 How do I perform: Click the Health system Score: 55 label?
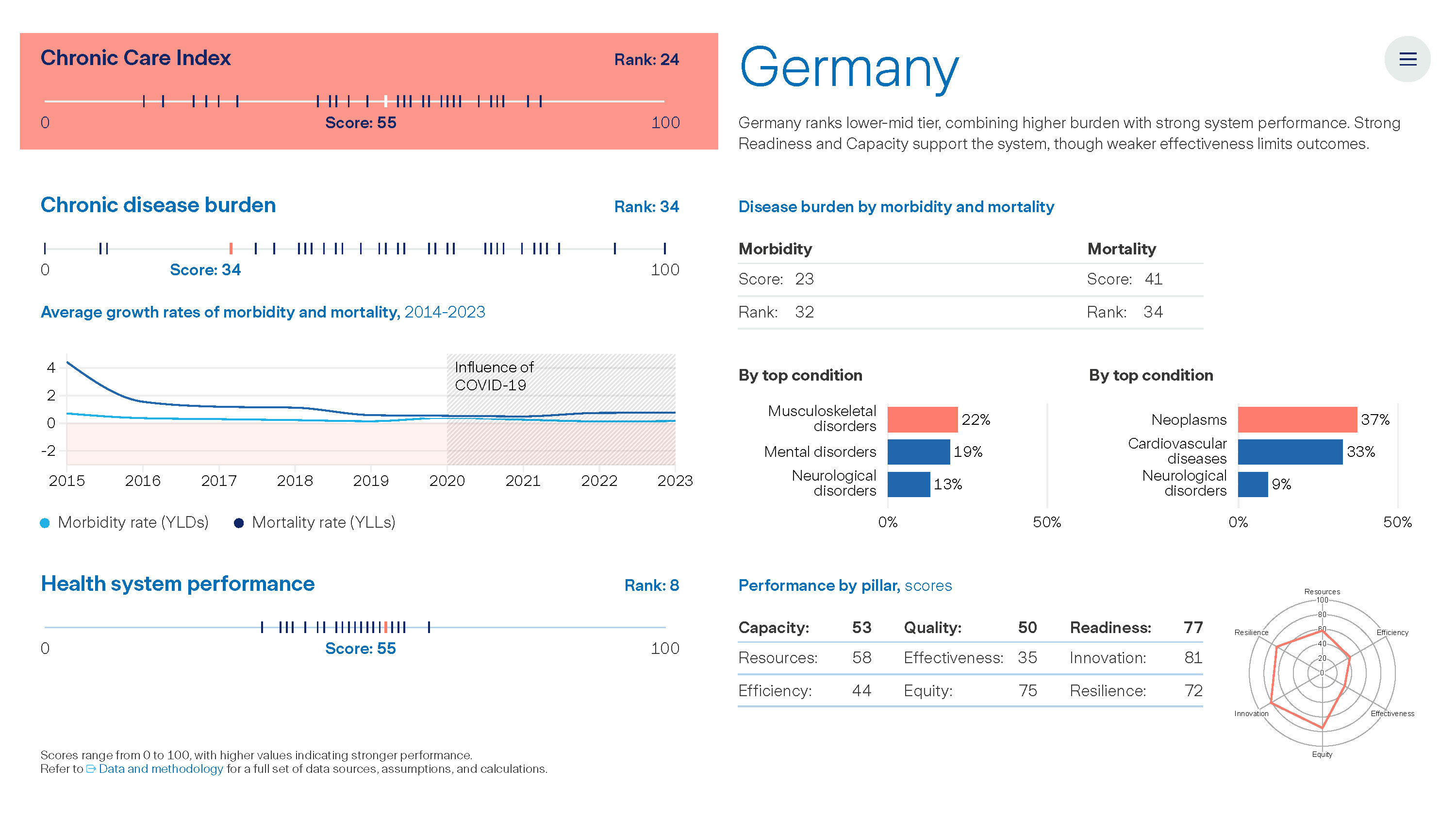tap(361, 648)
